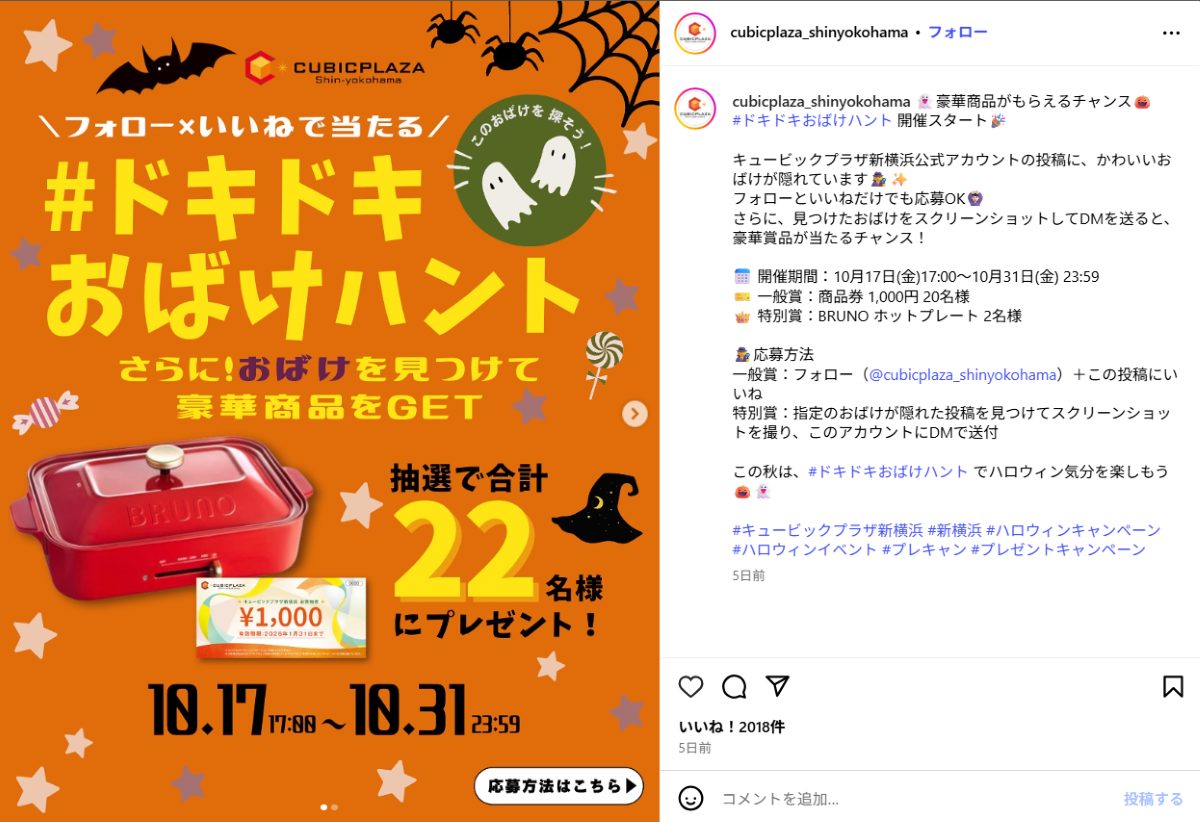Screen dimensions: 1200x822
Task: Click caption profile avatar next to username
Action: pos(695,108)
